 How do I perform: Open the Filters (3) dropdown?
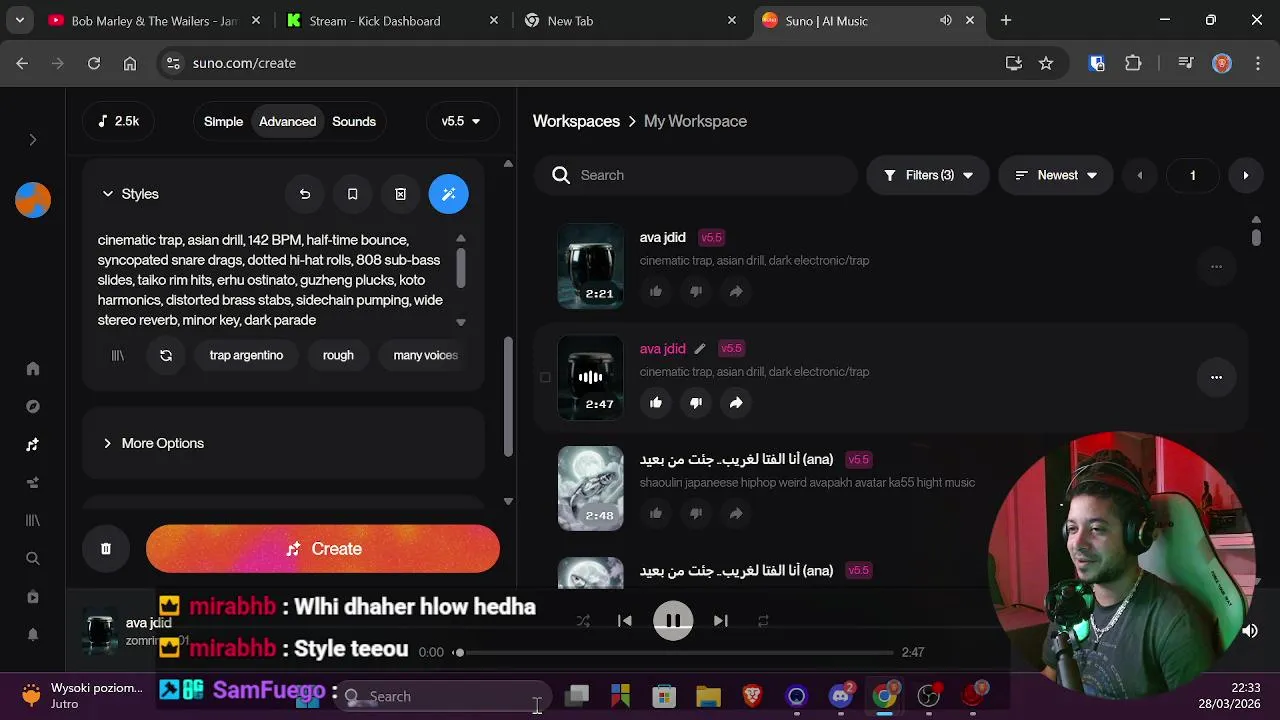928,175
